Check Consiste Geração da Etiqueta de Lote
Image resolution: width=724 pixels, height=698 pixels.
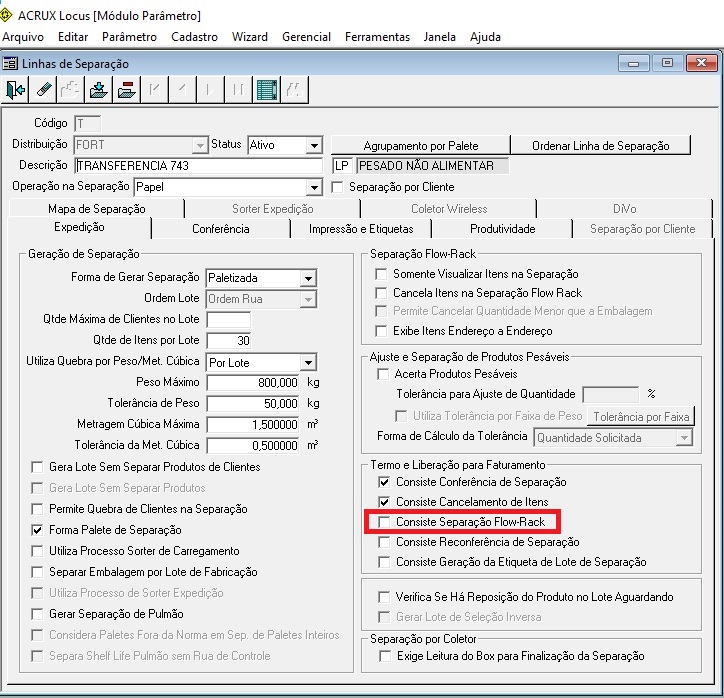pyautogui.click(x=384, y=562)
